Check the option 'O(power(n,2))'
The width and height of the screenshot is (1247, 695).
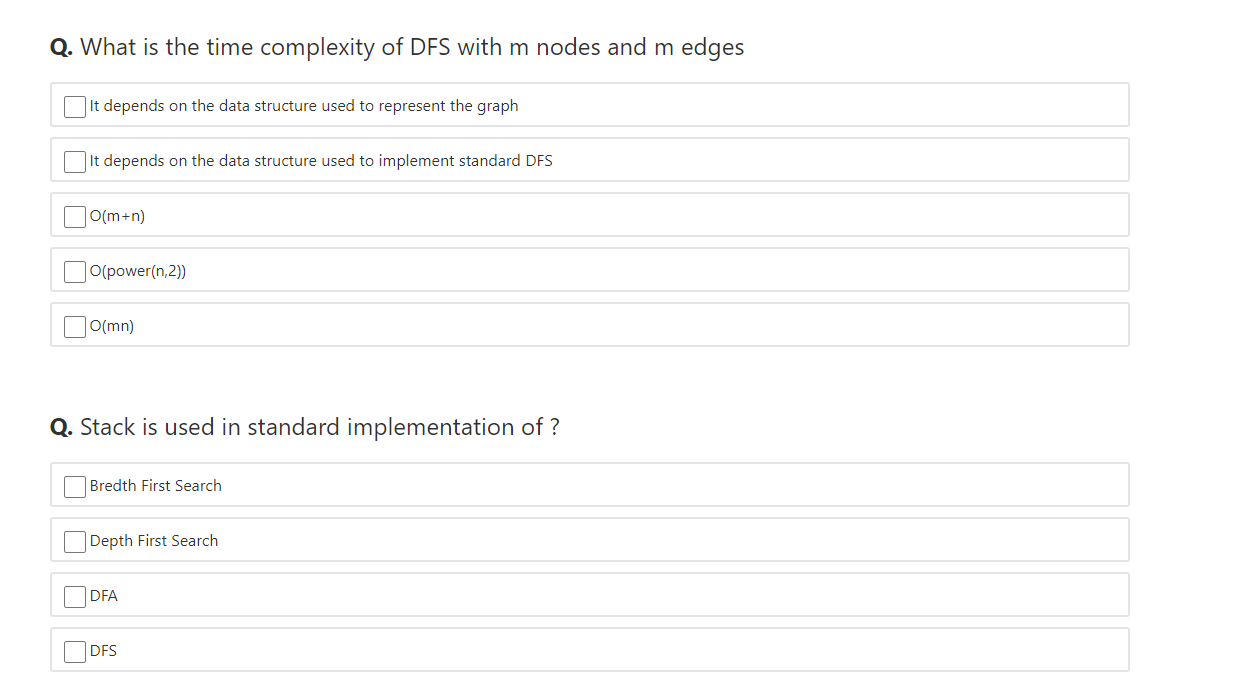click(74, 271)
